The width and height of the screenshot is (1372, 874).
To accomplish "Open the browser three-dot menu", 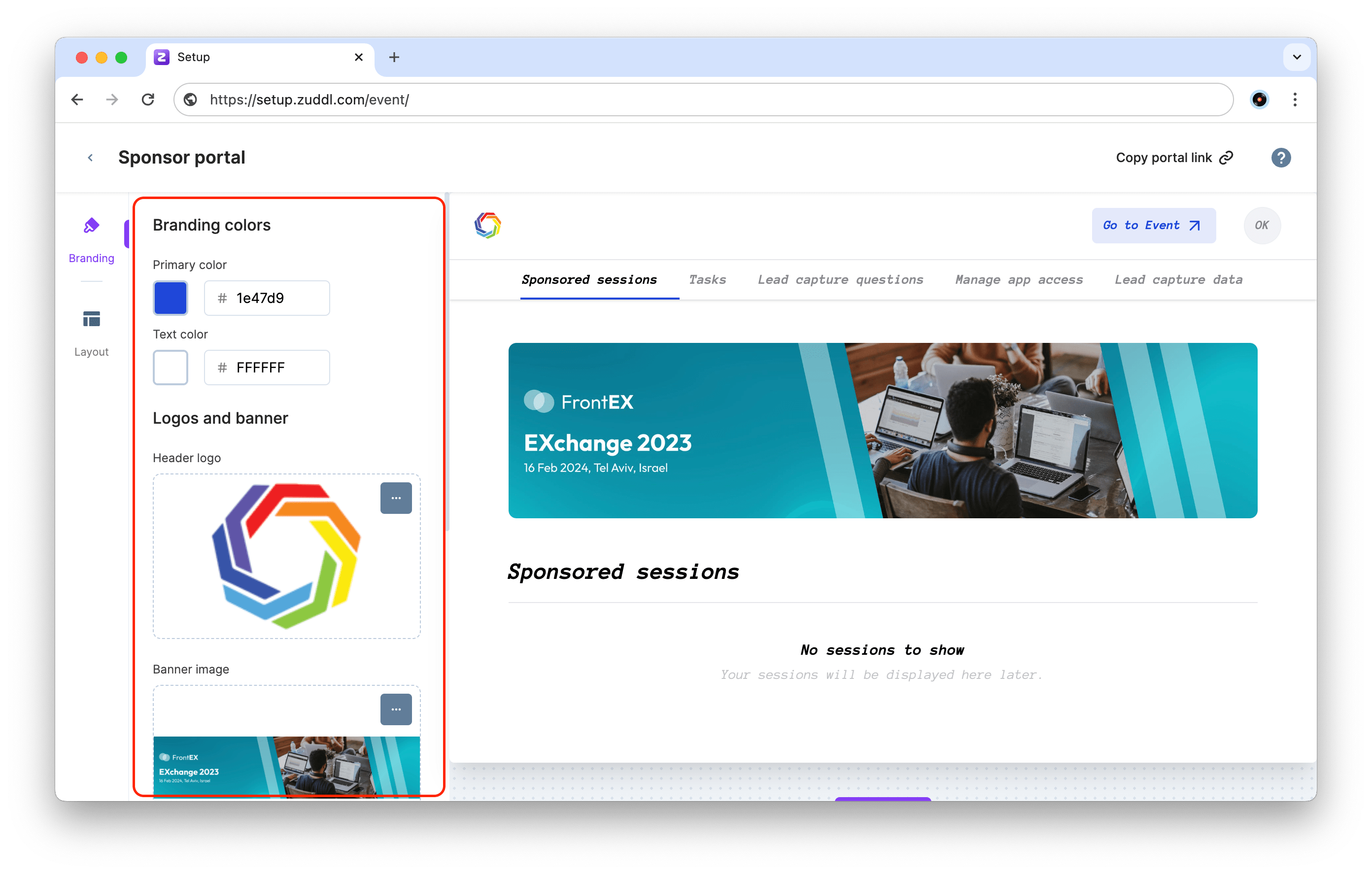I will click(x=1295, y=99).
